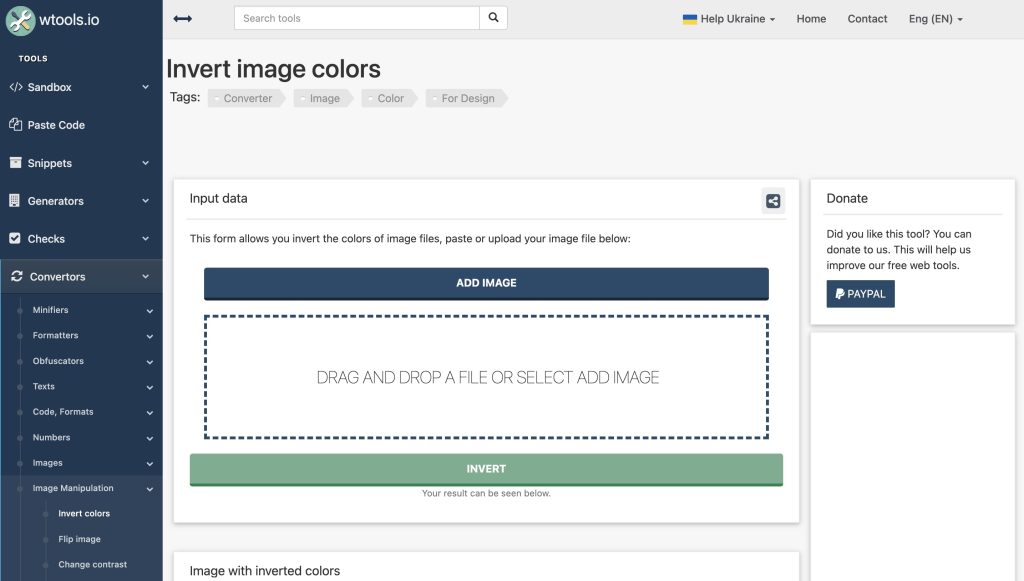Click the ADD IMAGE button
The width and height of the screenshot is (1024, 581).
[x=486, y=283]
